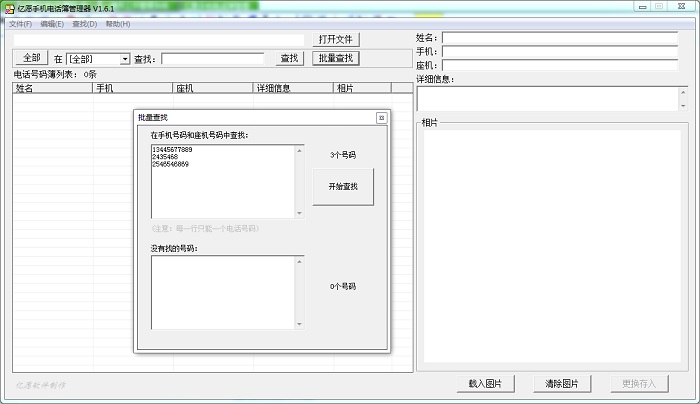This screenshot has height=404, width=700.
Task: Close the 批量查找 dialog
Action: coord(381,118)
